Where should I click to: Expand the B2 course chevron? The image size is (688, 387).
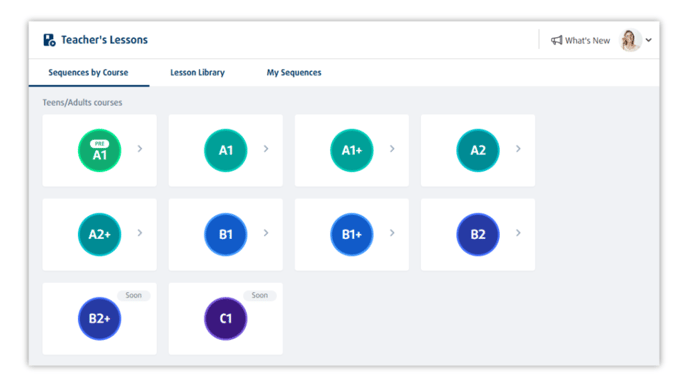(x=518, y=233)
